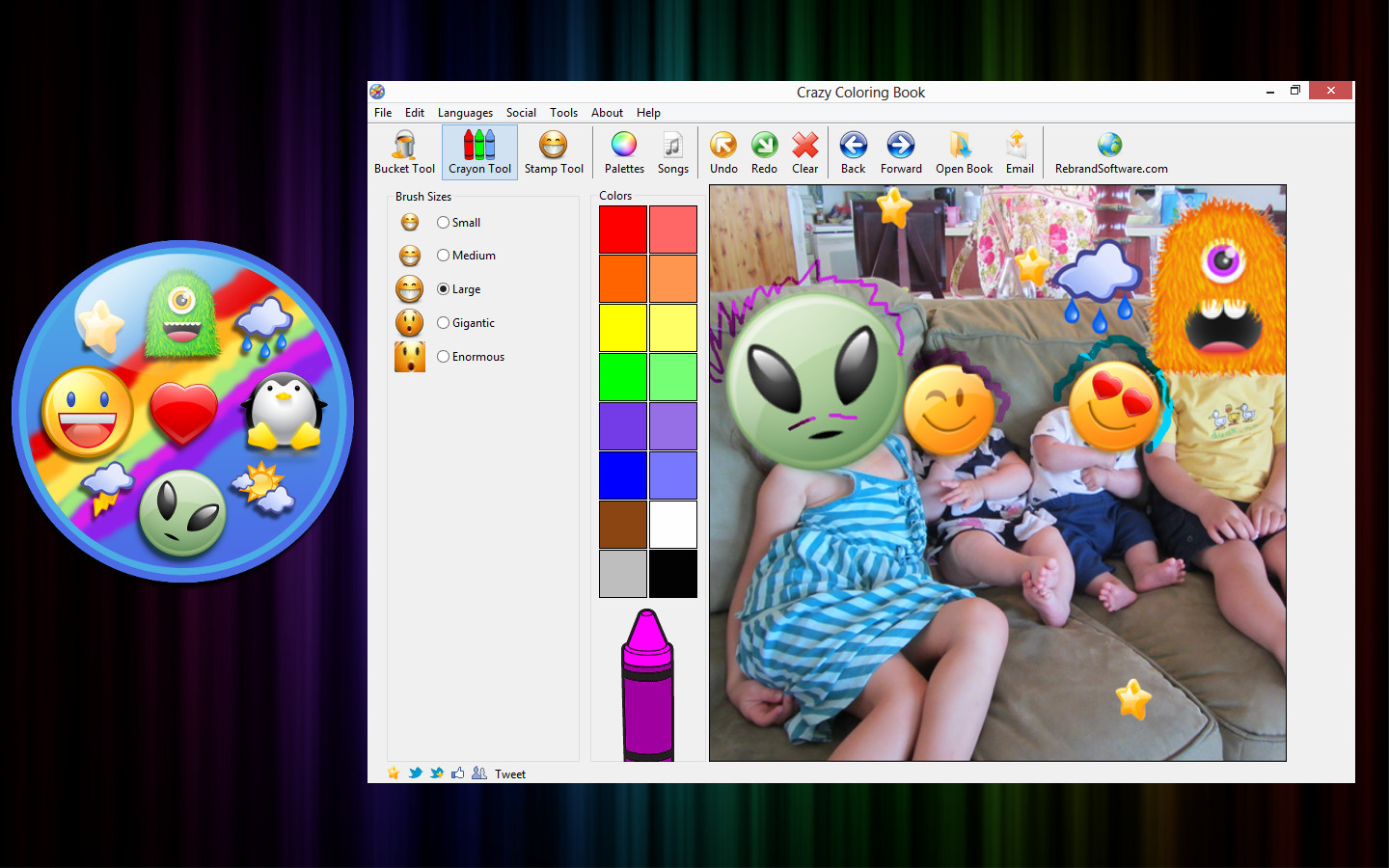
Task: Pick the pure blue swatch
Action: point(623,475)
